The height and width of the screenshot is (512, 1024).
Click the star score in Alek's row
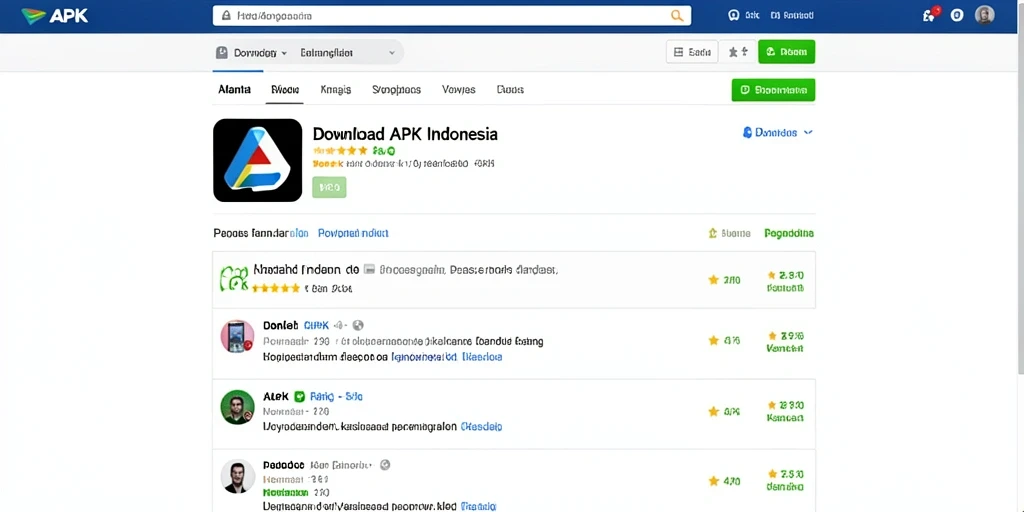[724, 411]
